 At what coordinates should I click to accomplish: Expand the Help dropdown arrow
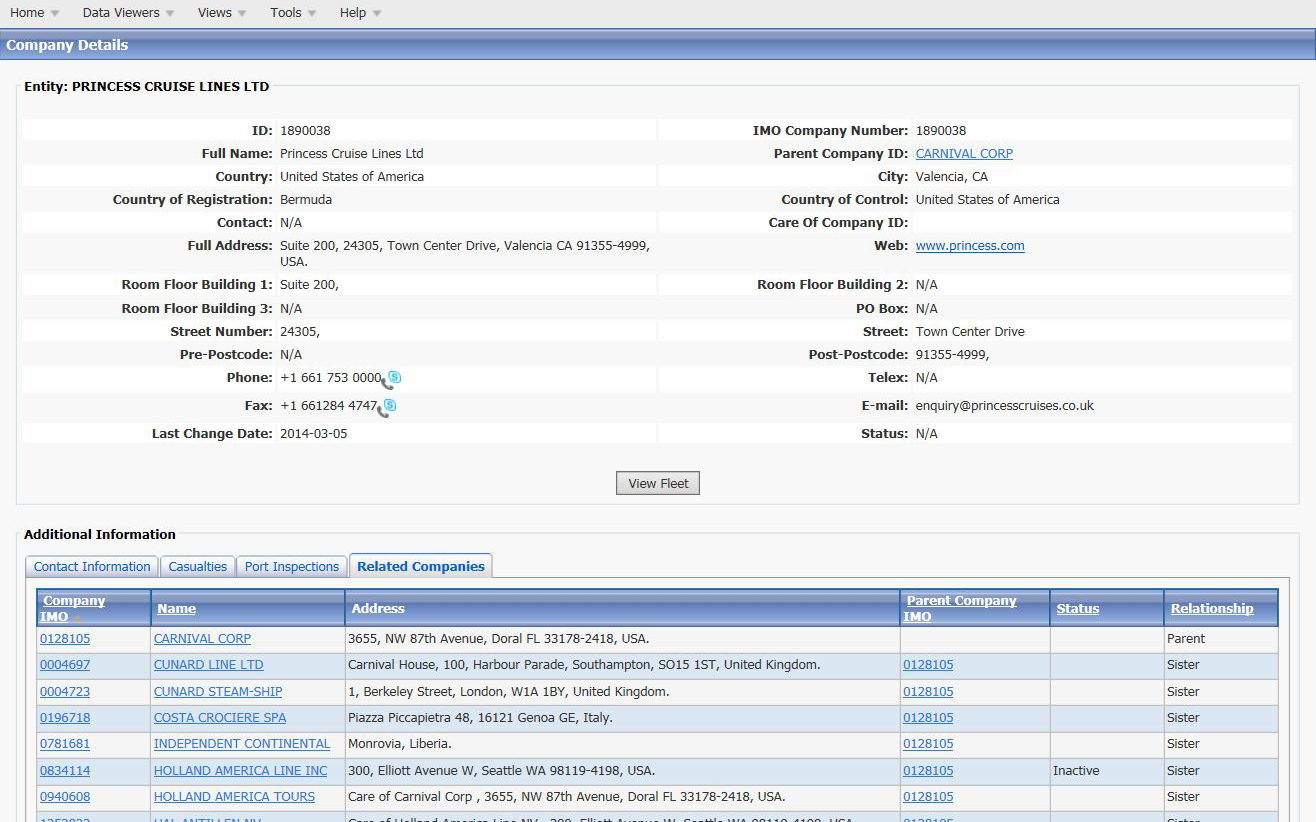(x=377, y=14)
